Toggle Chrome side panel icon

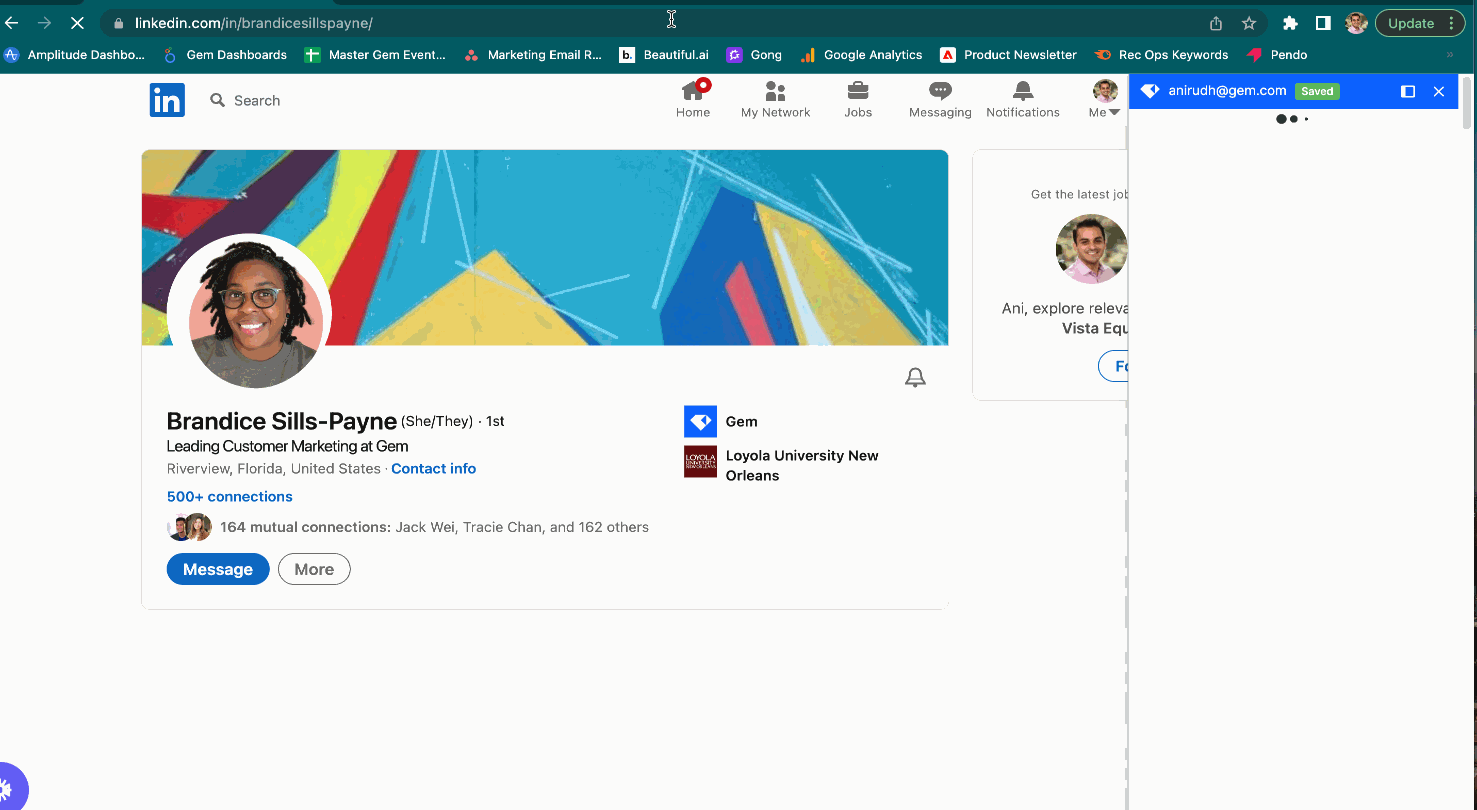point(1323,23)
